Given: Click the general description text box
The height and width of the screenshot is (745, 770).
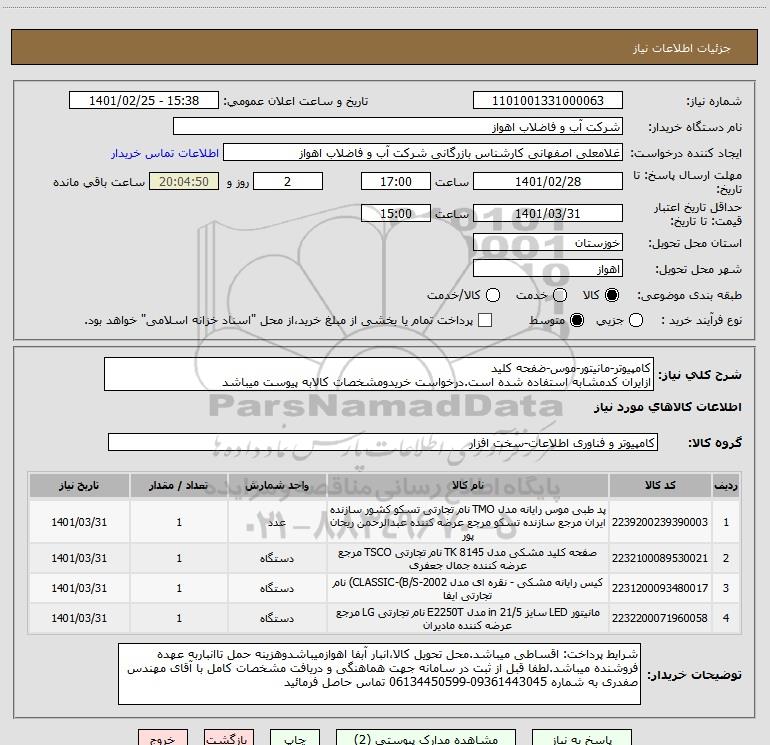Looking at the screenshot, I should (379, 374).
